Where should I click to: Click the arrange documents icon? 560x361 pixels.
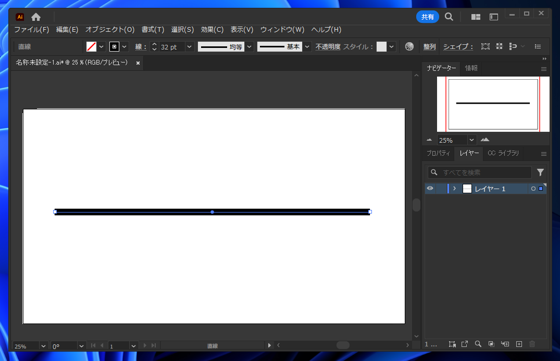(x=475, y=17)
